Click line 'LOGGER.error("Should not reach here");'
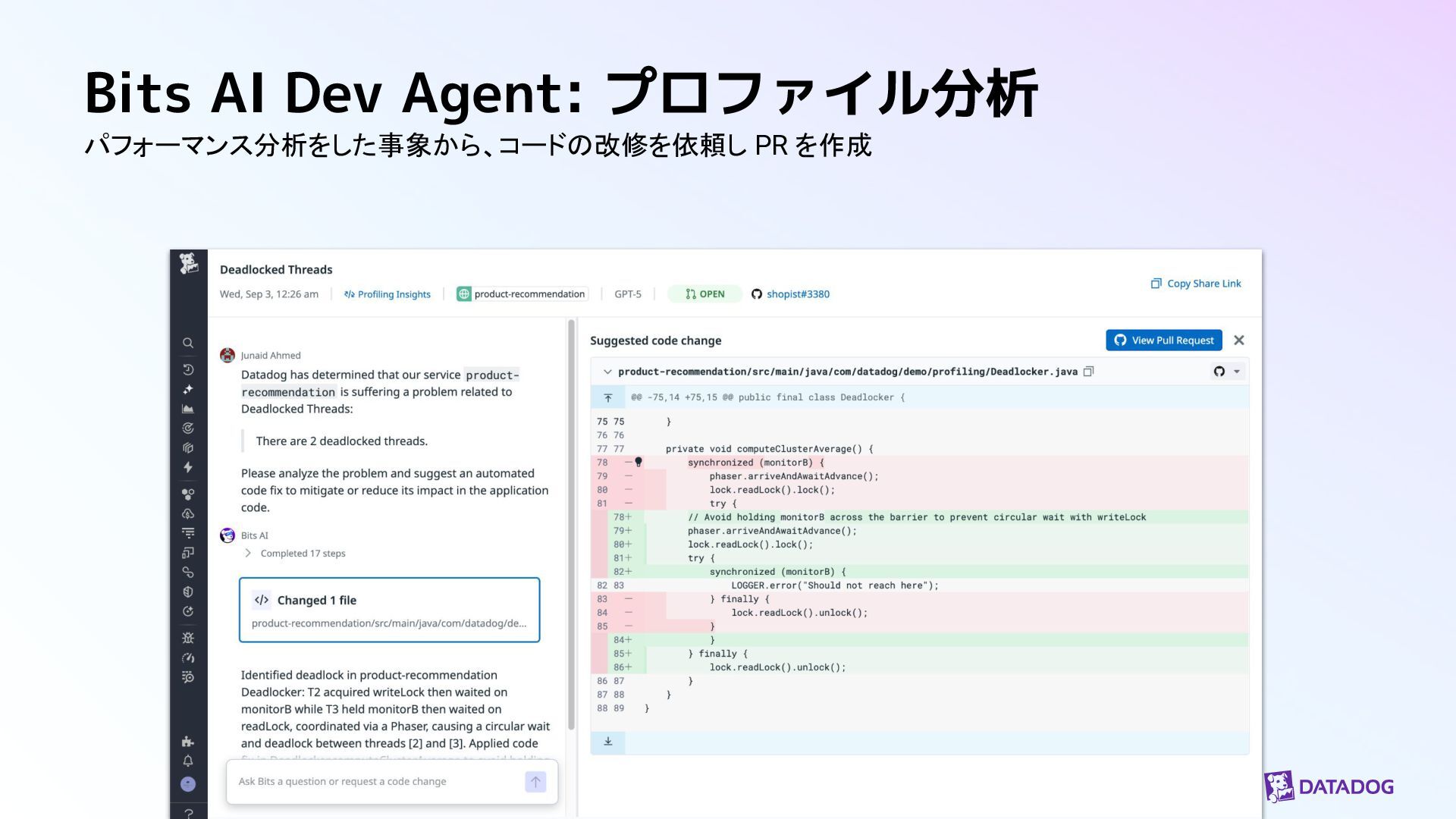 835,585
